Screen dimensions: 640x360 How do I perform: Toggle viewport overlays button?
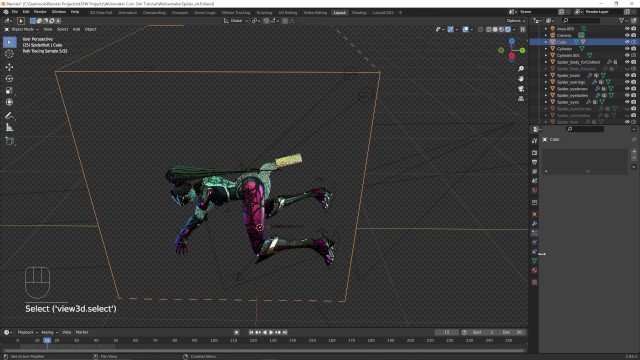coord(465,29)
